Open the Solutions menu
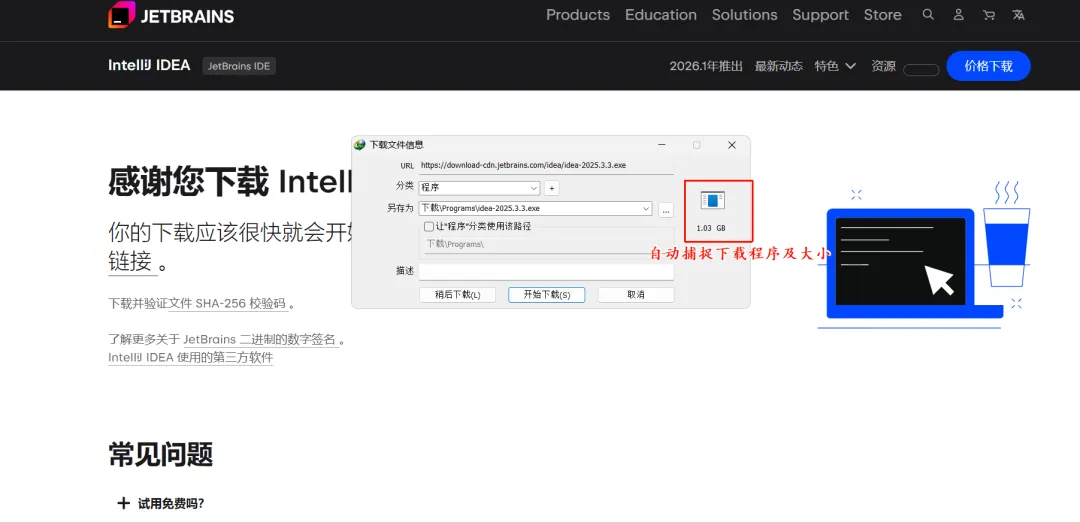This screenshot has width=1080, height=522. [745, 14]
